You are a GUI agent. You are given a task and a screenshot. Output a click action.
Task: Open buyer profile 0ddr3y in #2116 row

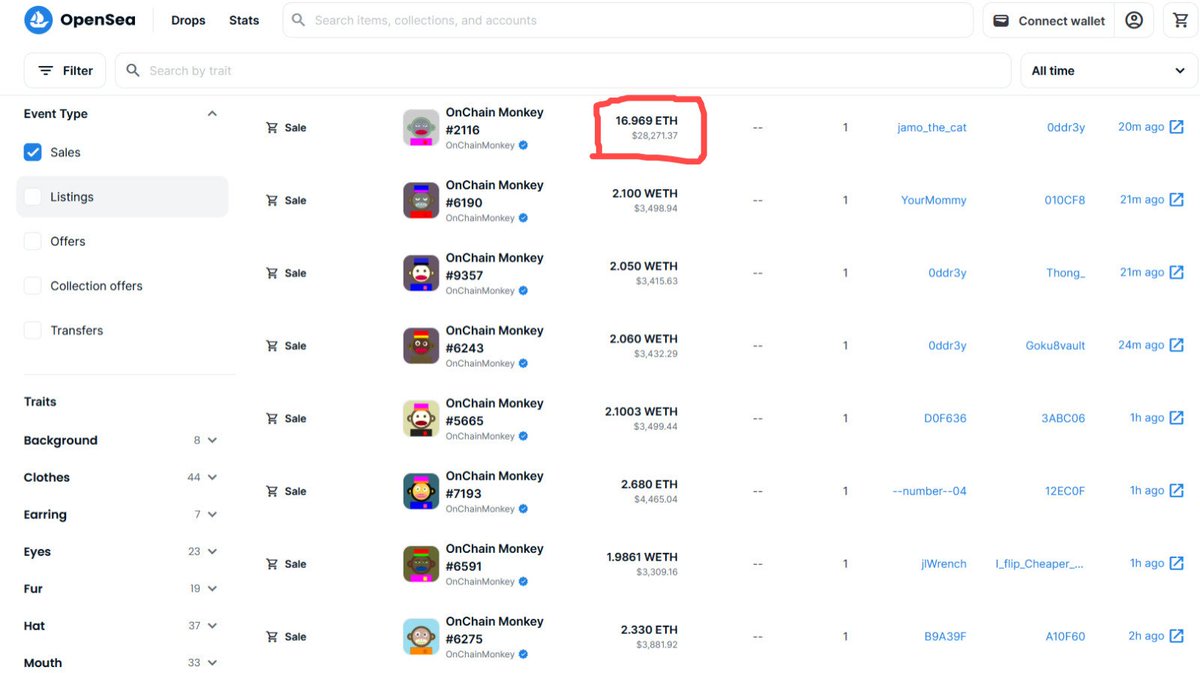click(x=1066, y=127)
